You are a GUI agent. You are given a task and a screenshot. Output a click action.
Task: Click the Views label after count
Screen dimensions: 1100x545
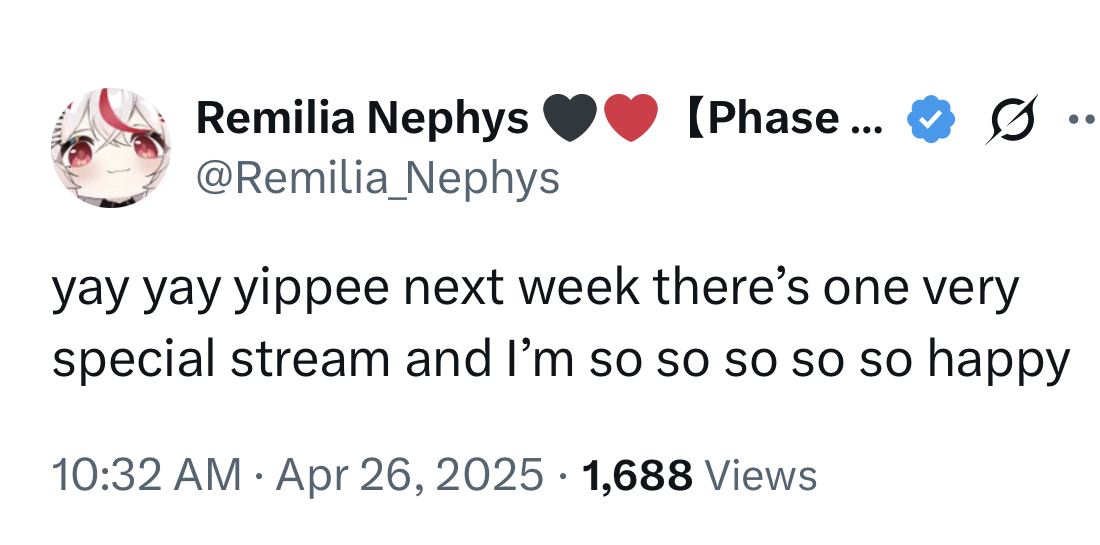[760, 475]
